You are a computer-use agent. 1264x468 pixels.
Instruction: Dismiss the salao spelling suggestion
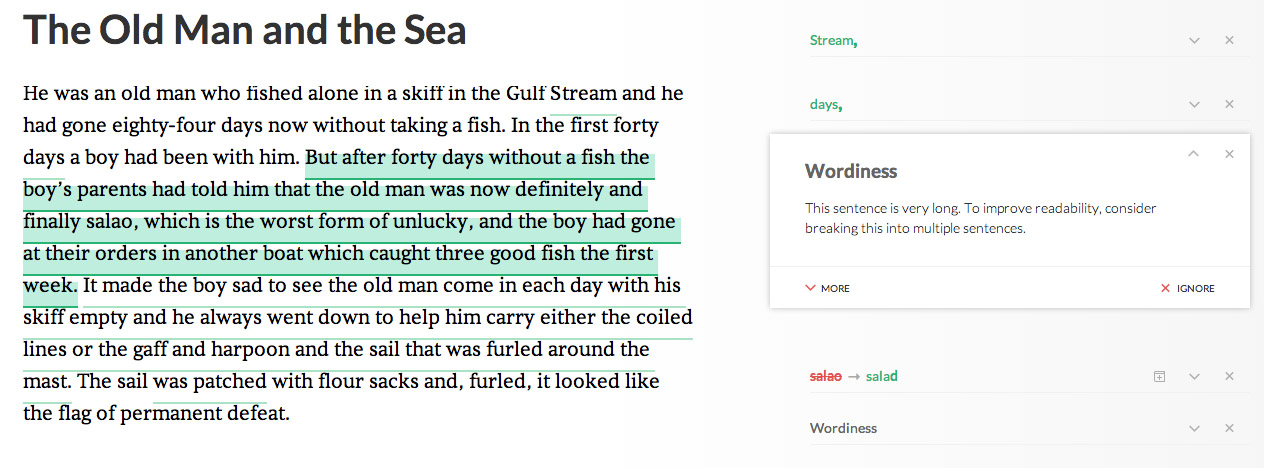[1229, 377]
